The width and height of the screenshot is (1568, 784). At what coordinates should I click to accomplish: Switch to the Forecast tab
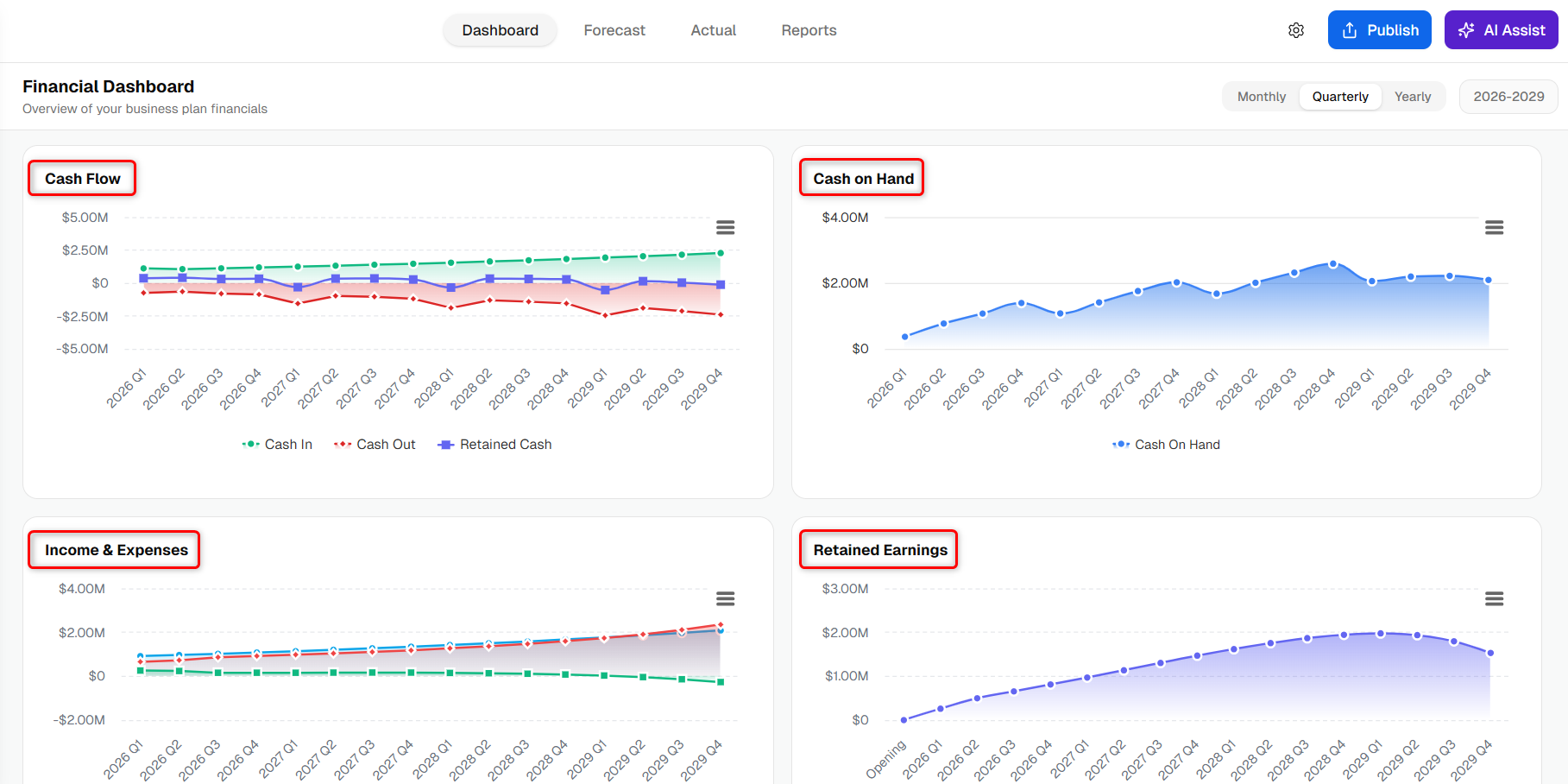[614, 30]
